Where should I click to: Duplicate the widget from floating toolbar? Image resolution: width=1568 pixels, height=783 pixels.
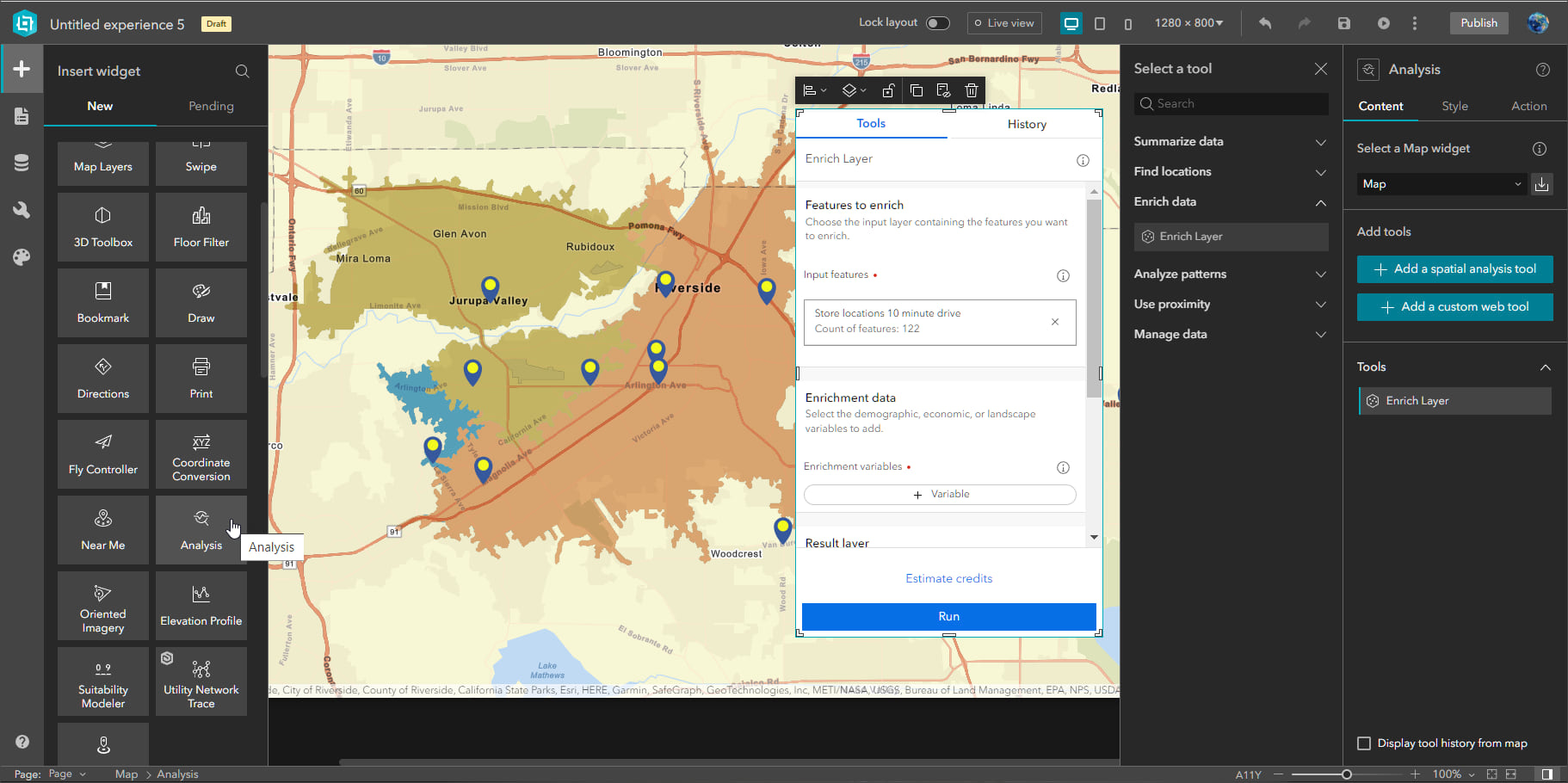pyautogui.click(x=917, y=90)
